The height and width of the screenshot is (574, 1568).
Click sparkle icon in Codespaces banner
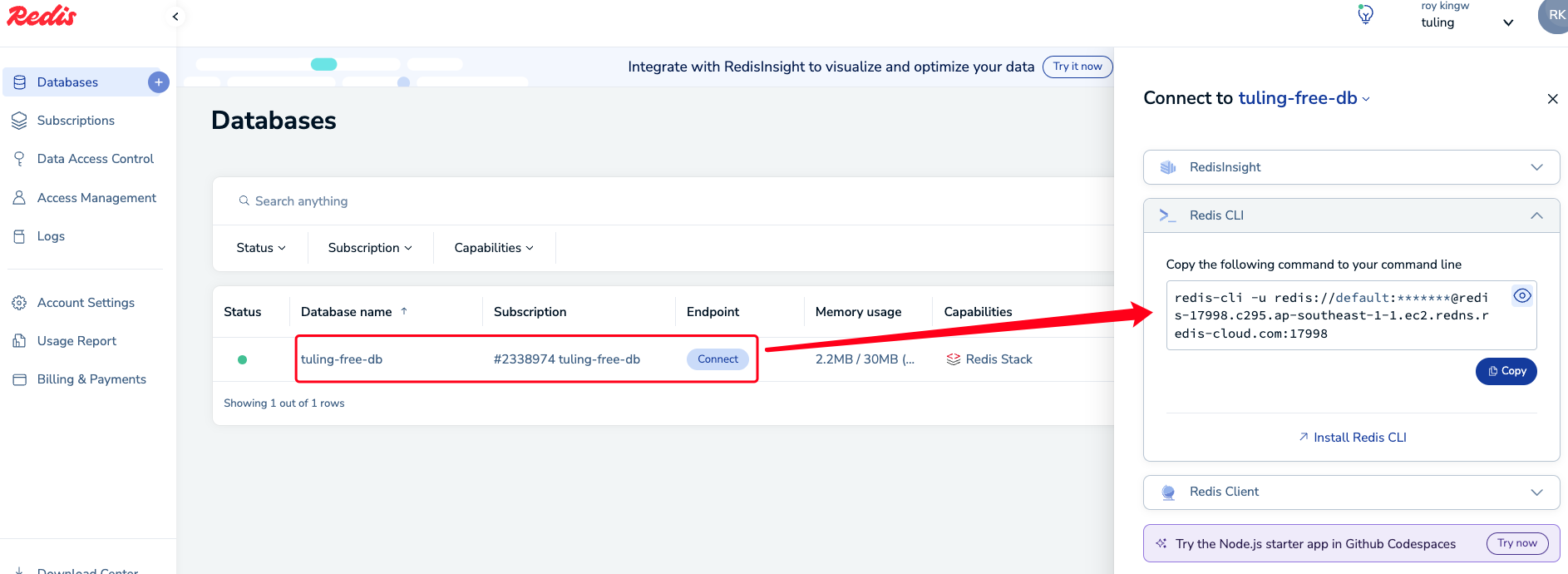point(1161,543)
